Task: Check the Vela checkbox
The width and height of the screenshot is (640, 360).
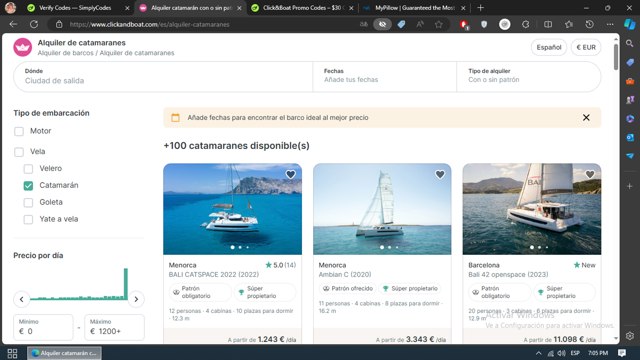Action: (x=19, y=152)
